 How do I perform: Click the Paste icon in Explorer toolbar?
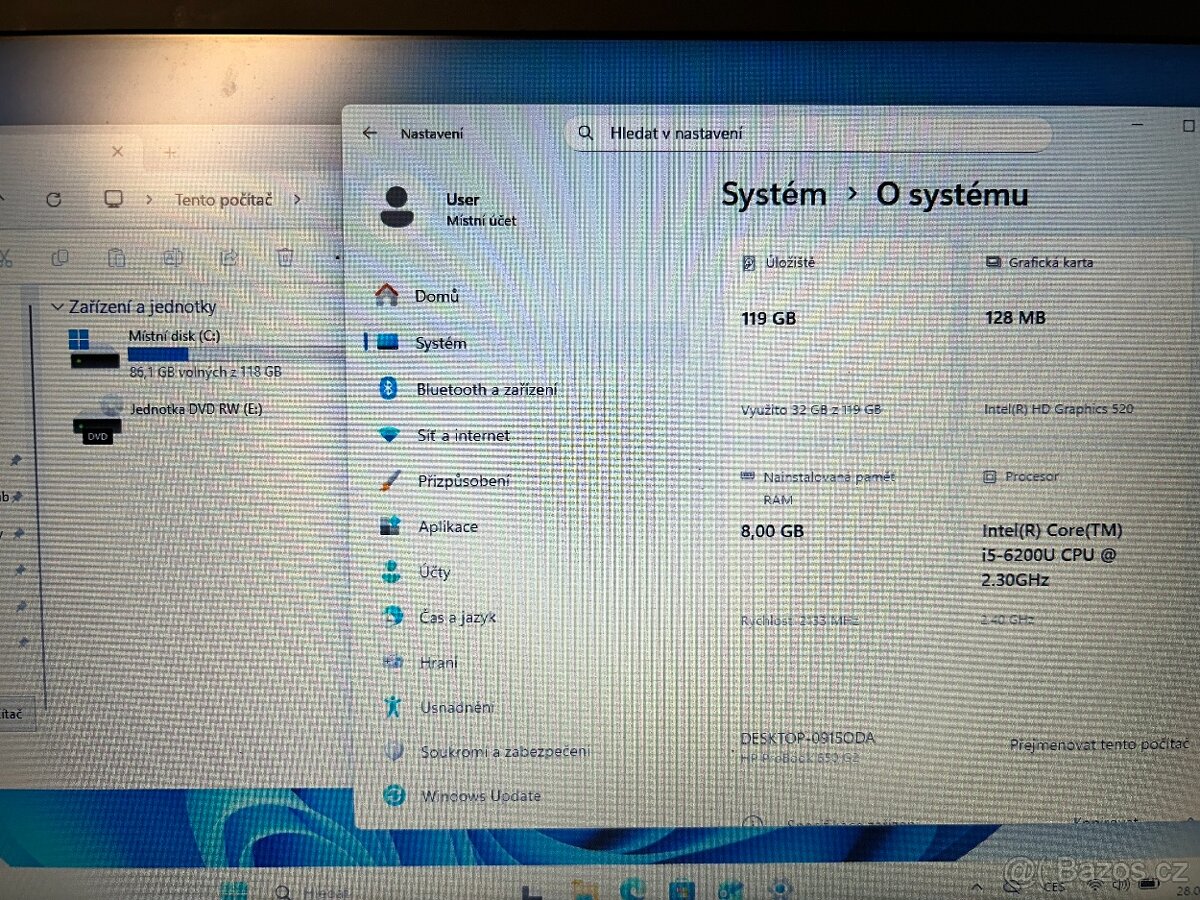[116, 258]
